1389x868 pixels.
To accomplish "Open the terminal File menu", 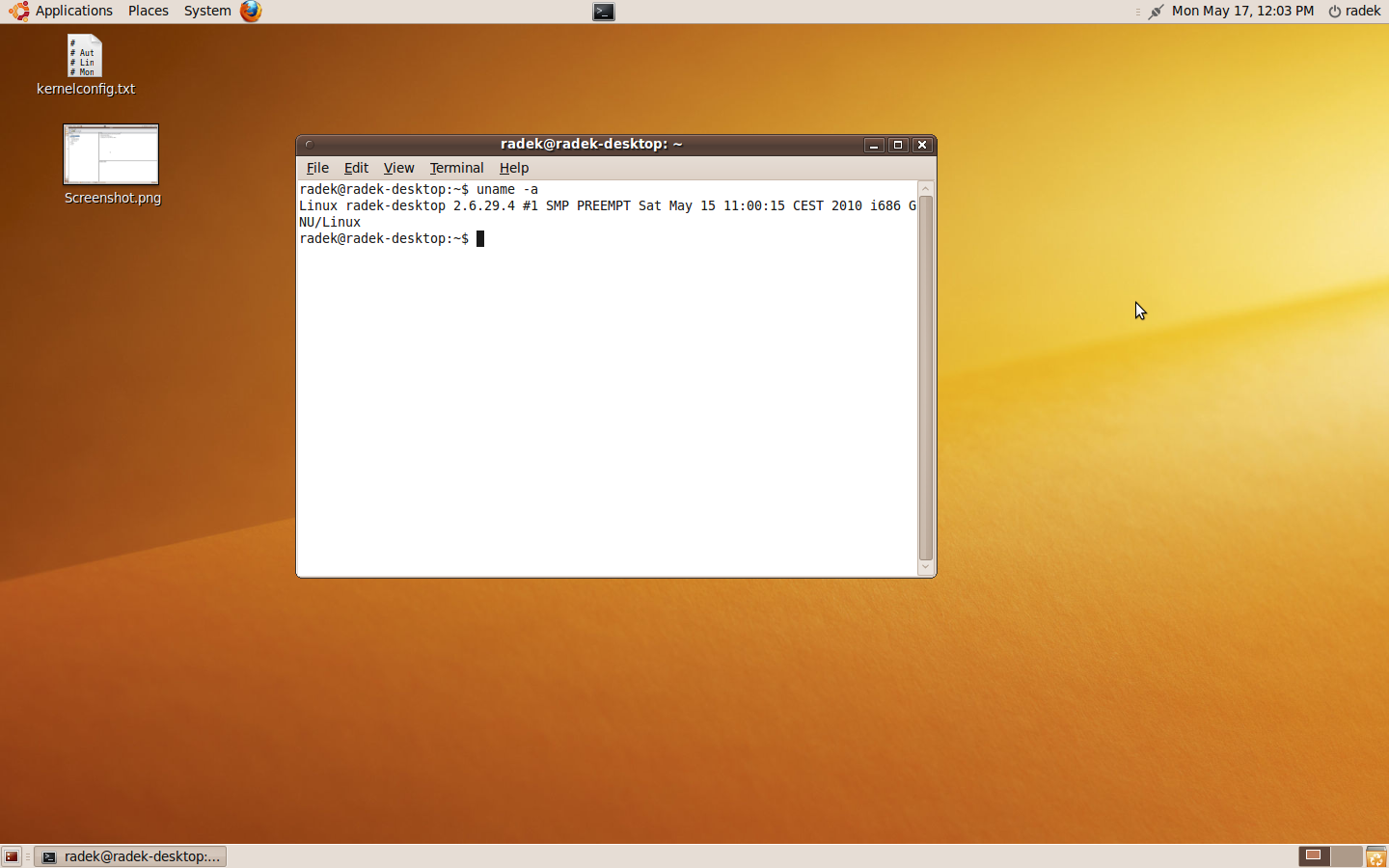I will click(317, 168).
